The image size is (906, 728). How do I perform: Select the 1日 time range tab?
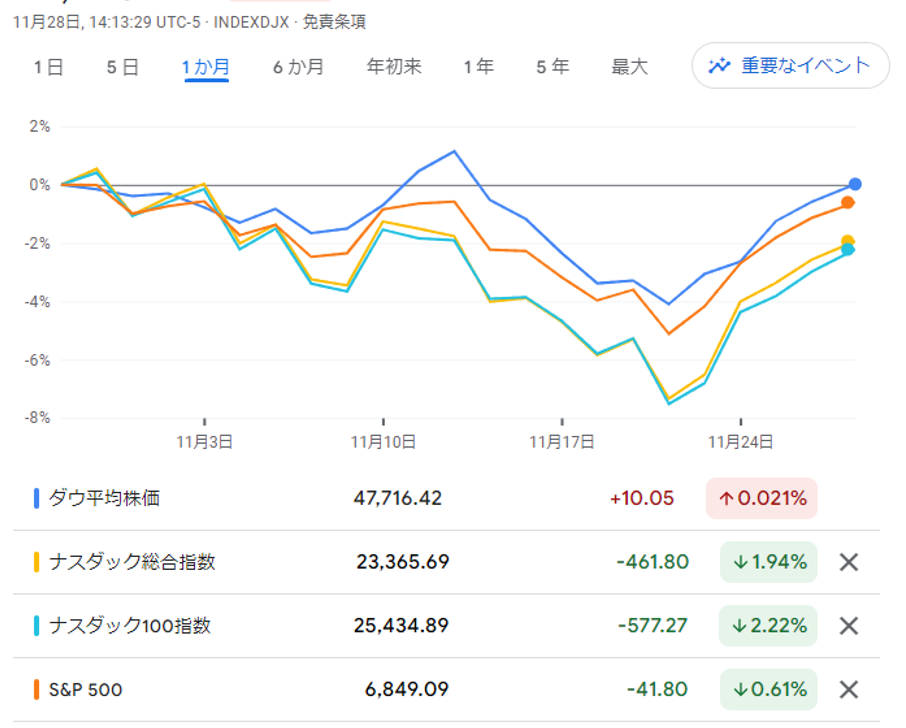click(x=48, y=67)
